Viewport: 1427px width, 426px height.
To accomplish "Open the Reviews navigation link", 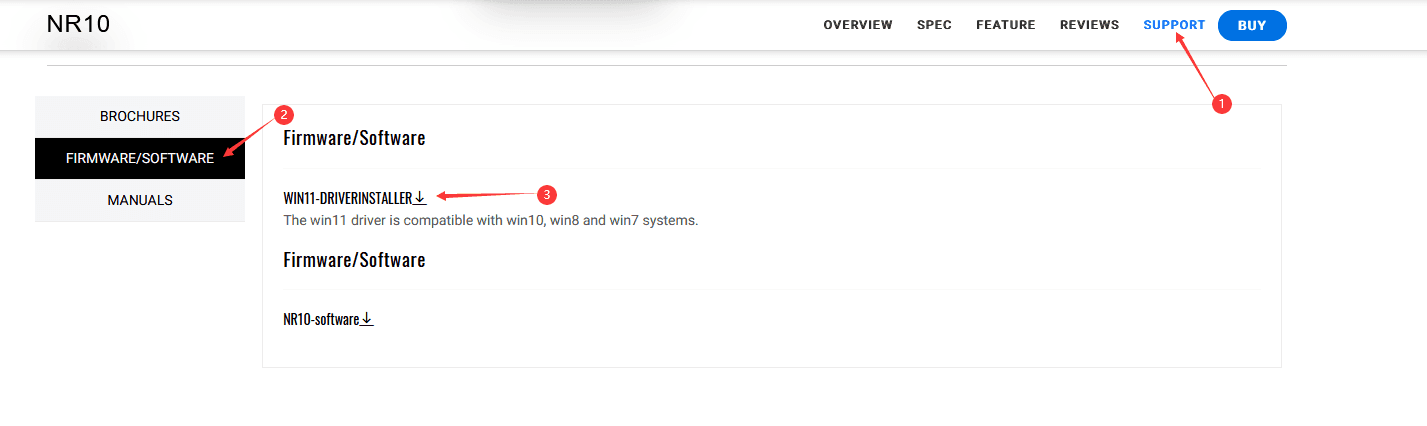I will point(1089,25).
